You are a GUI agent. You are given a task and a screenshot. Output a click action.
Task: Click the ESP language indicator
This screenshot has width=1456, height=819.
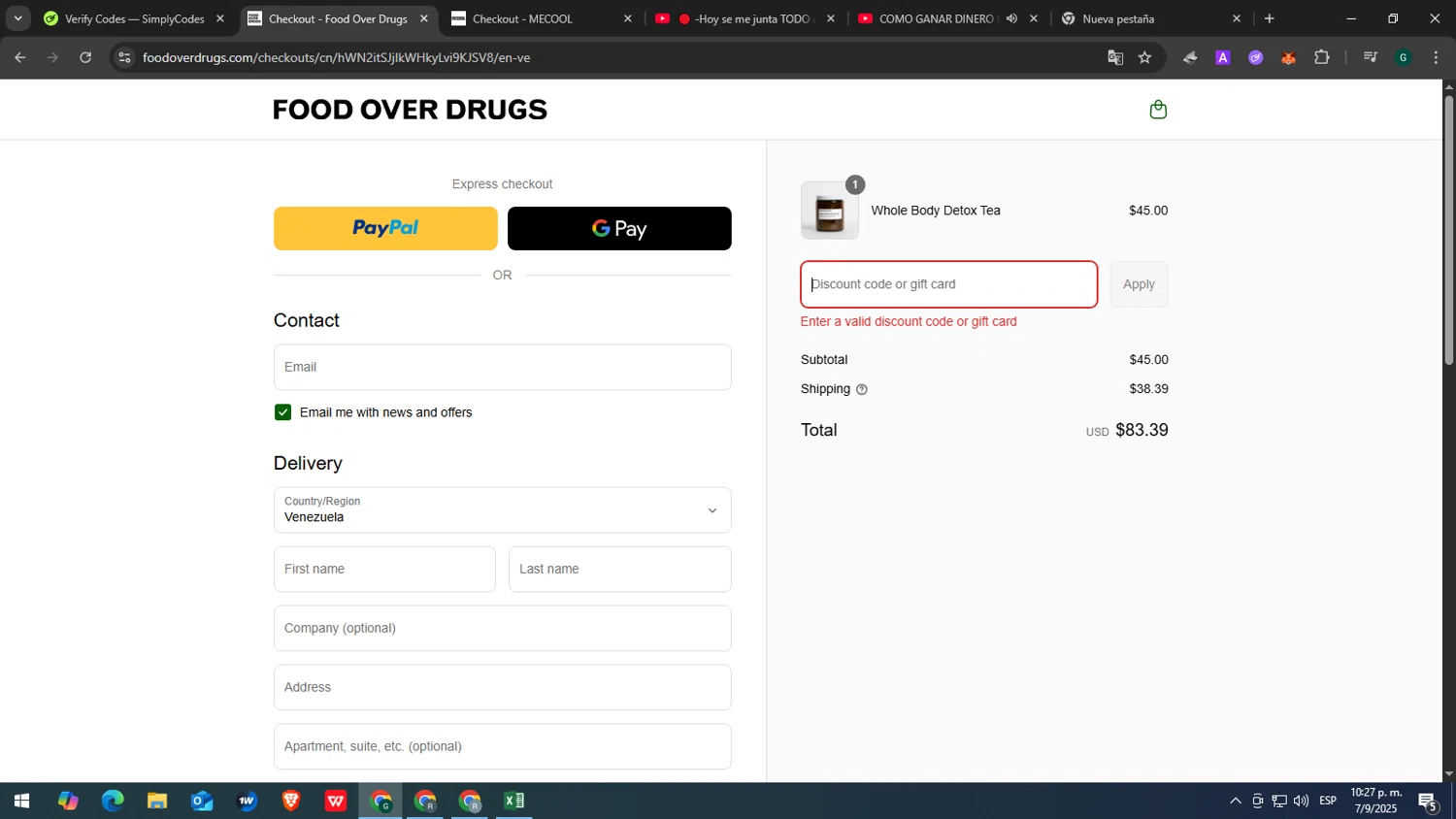(1328, 801)
